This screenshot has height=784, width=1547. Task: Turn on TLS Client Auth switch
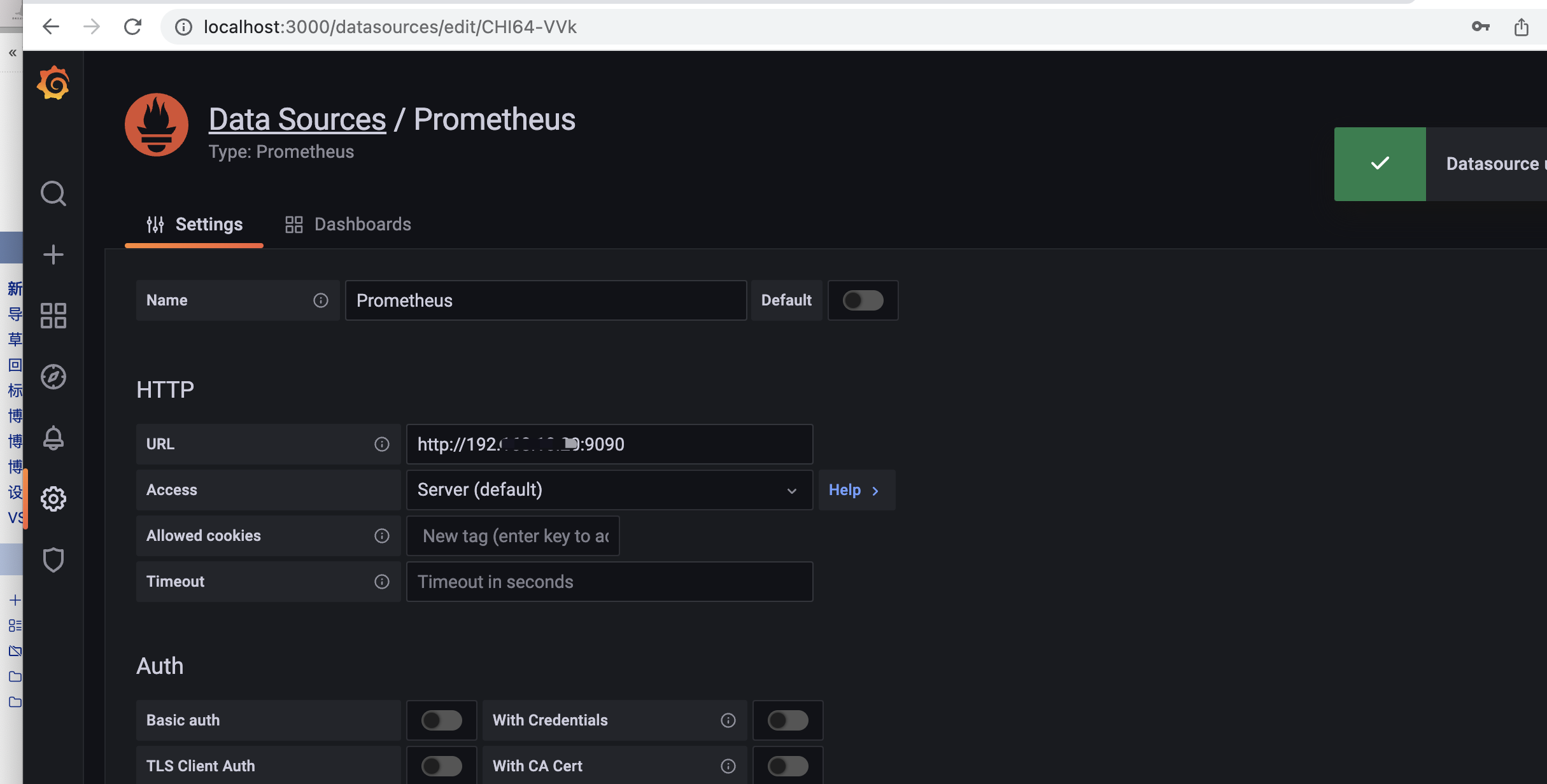pyautogui.click(x=441, y=766)
